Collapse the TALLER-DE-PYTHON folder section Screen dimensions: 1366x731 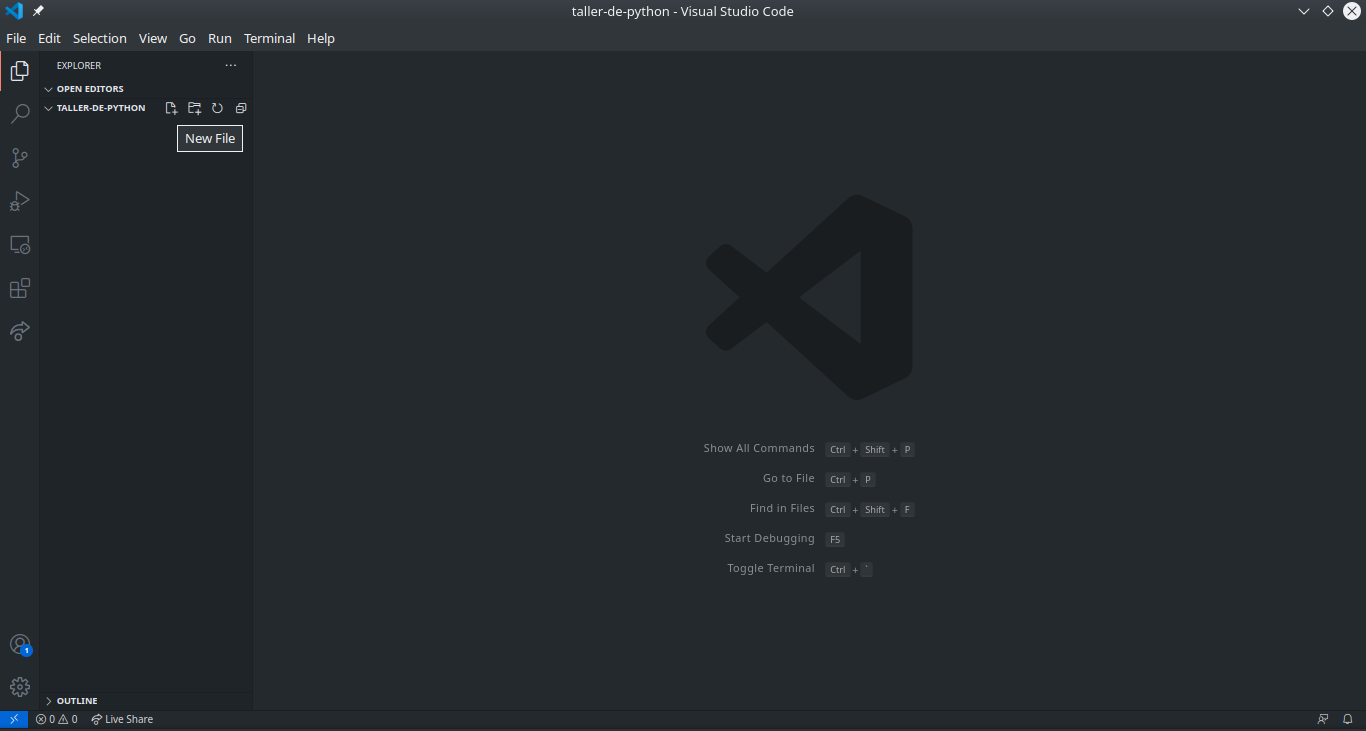pyautogui.click(x=100, y=108)
